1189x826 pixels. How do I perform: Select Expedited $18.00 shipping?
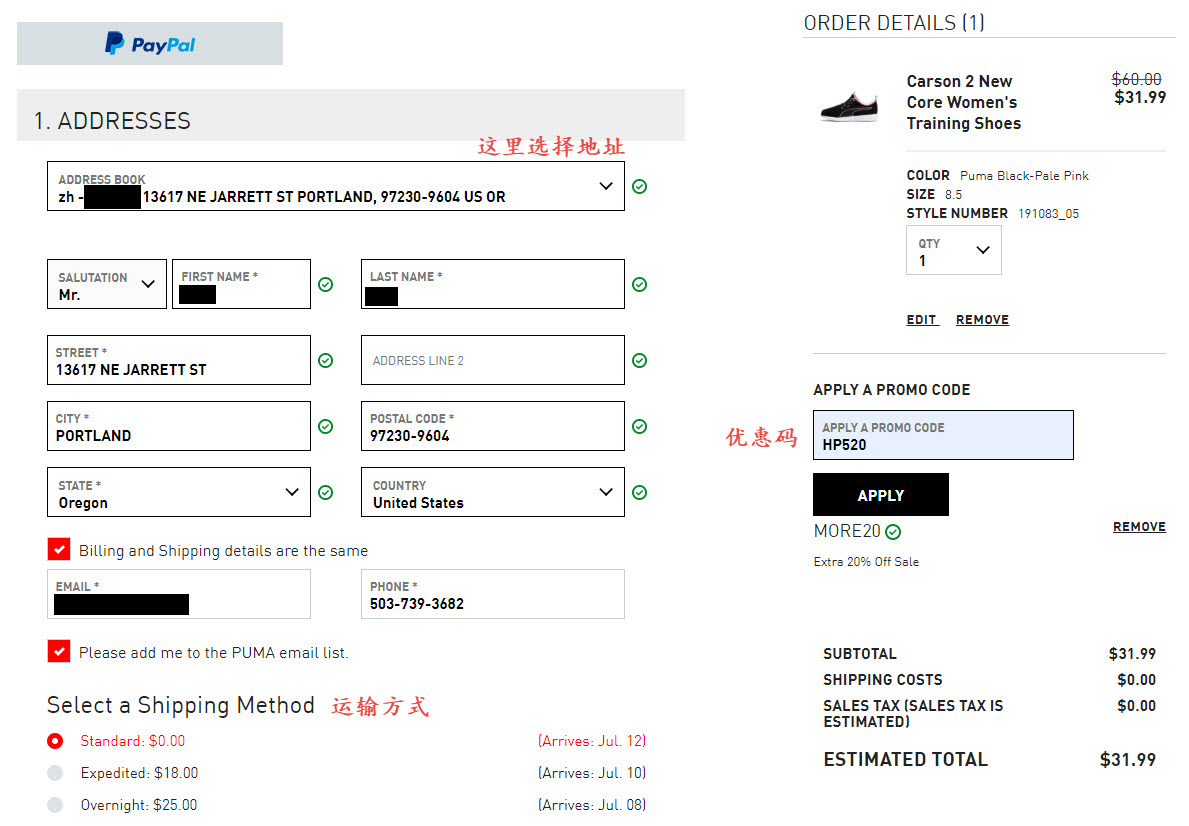tap(55, 773)
